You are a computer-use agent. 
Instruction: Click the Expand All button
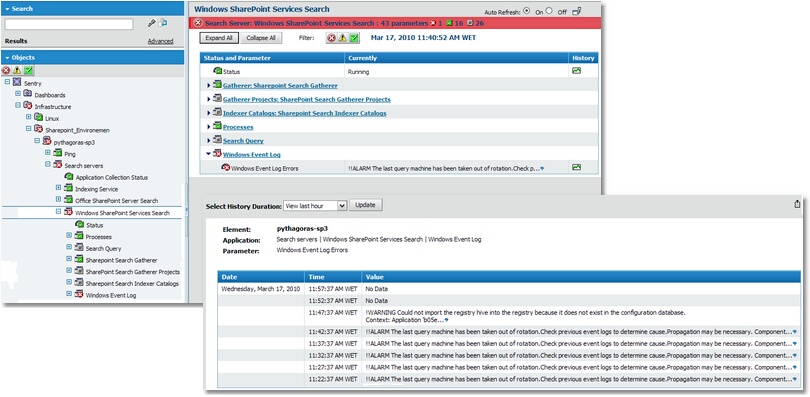219,38
